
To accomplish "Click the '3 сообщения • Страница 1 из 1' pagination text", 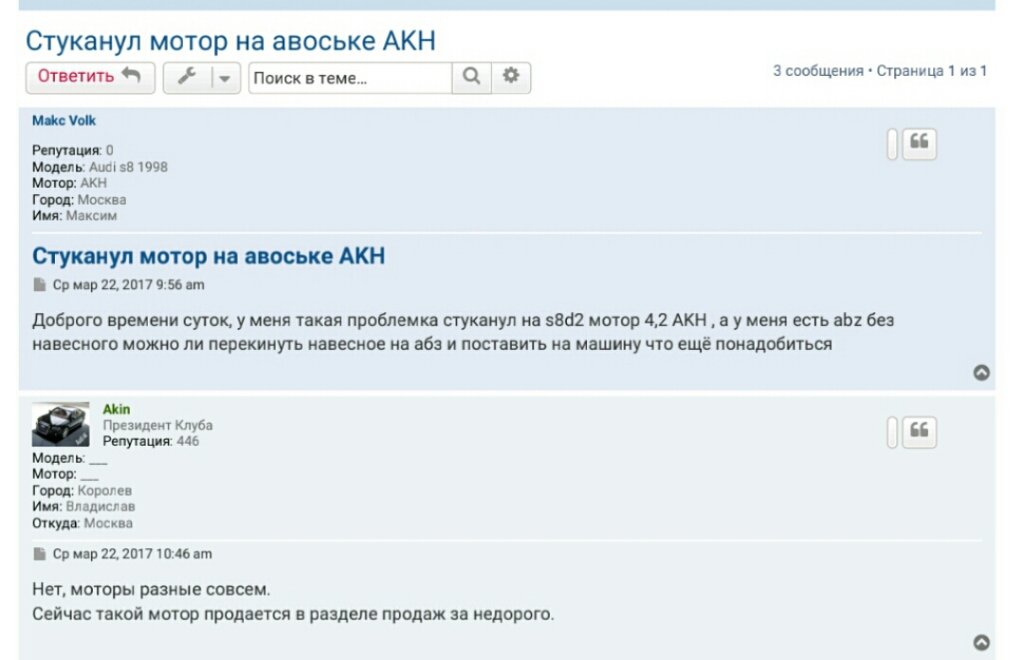I will click(879, 71).
